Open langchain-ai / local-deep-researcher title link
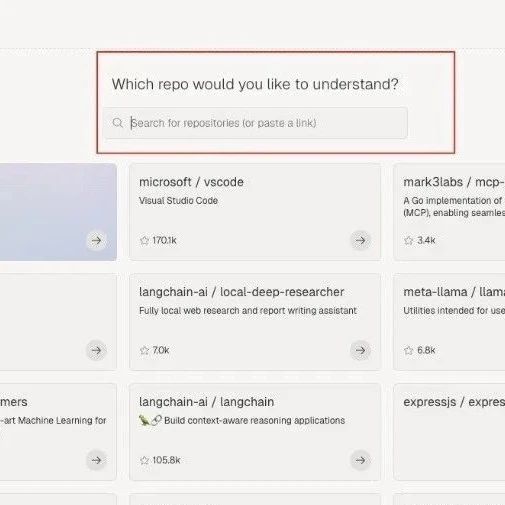Screen dimensions: 505x505 pos(242,292)
